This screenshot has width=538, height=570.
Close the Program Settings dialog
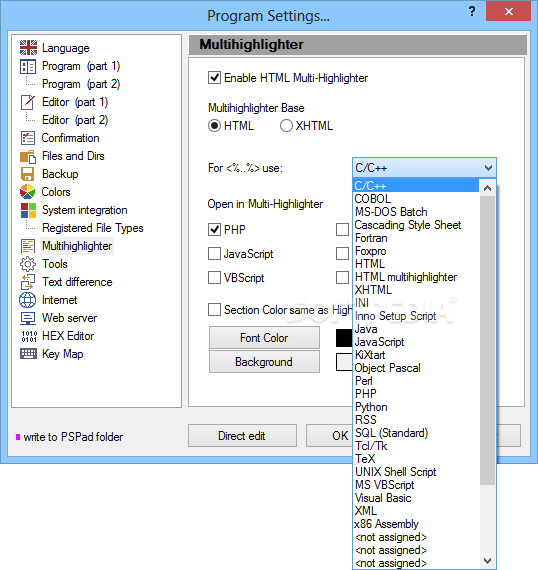pos(509,11)
